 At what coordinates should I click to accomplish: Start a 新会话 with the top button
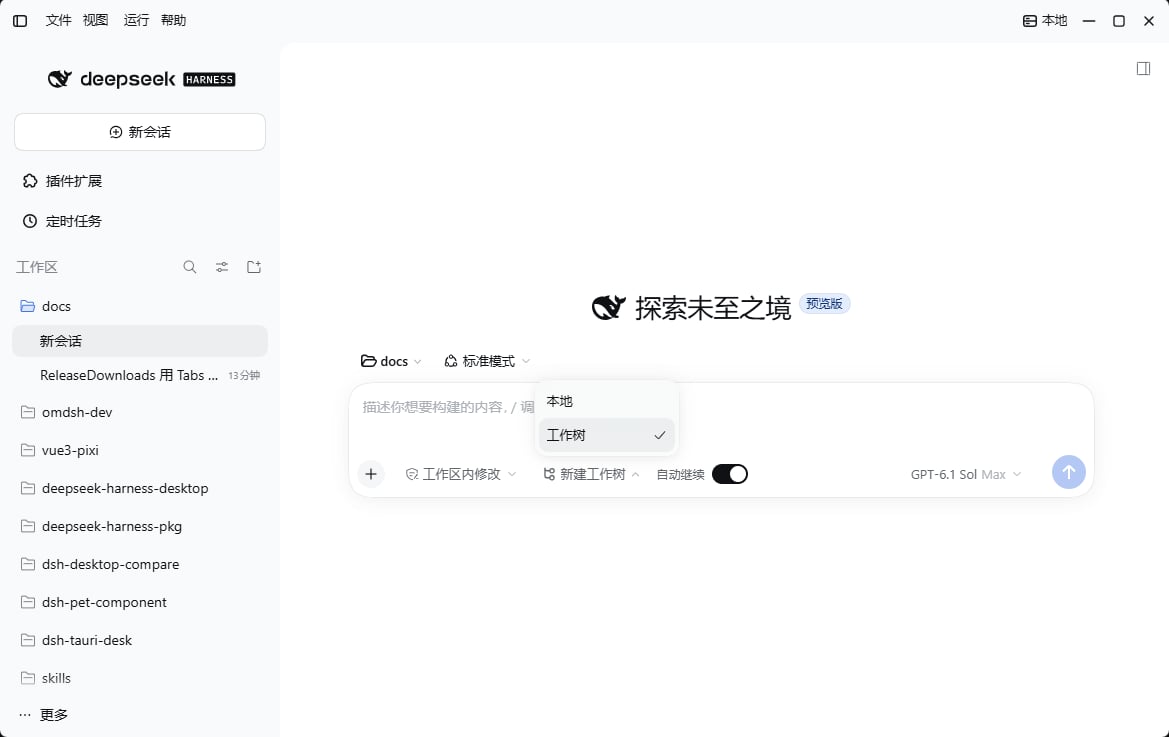140,132
